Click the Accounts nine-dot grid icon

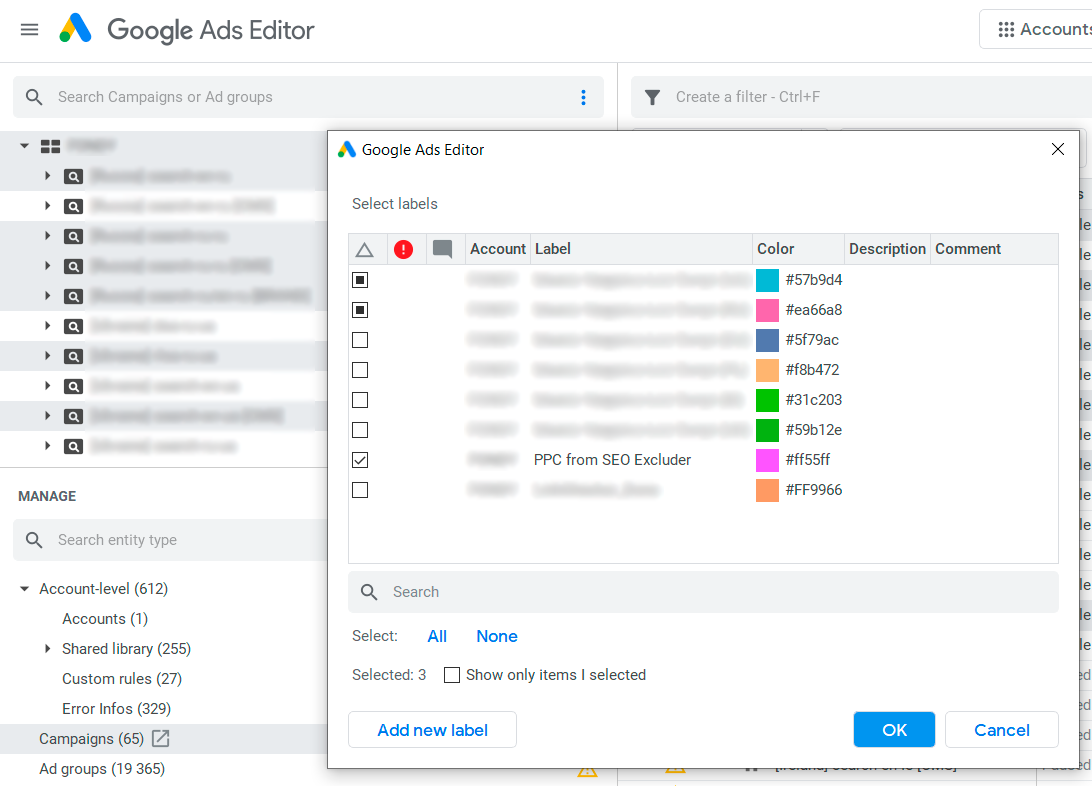[x=1006, y=29]
